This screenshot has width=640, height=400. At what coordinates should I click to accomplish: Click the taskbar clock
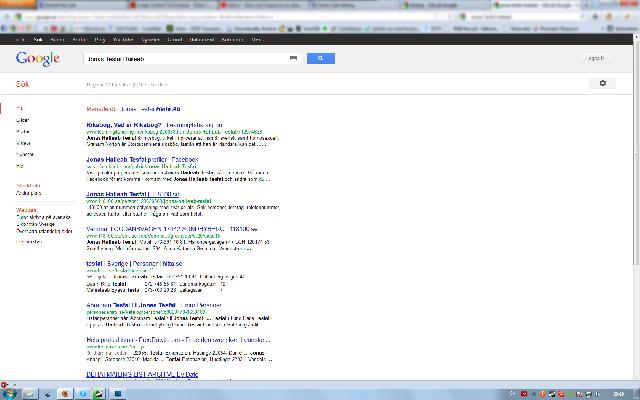click(x=618, y=394)
